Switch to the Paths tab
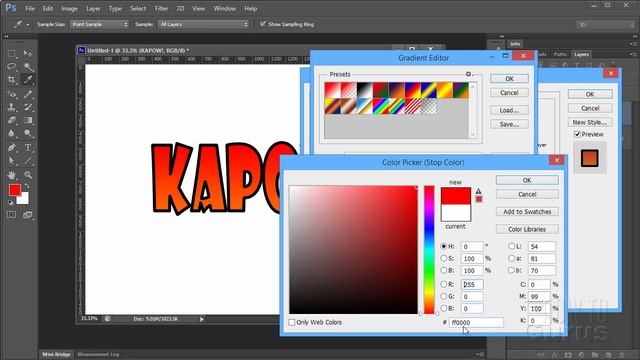This screenshot has width=640, height=360. click(560, 54)
